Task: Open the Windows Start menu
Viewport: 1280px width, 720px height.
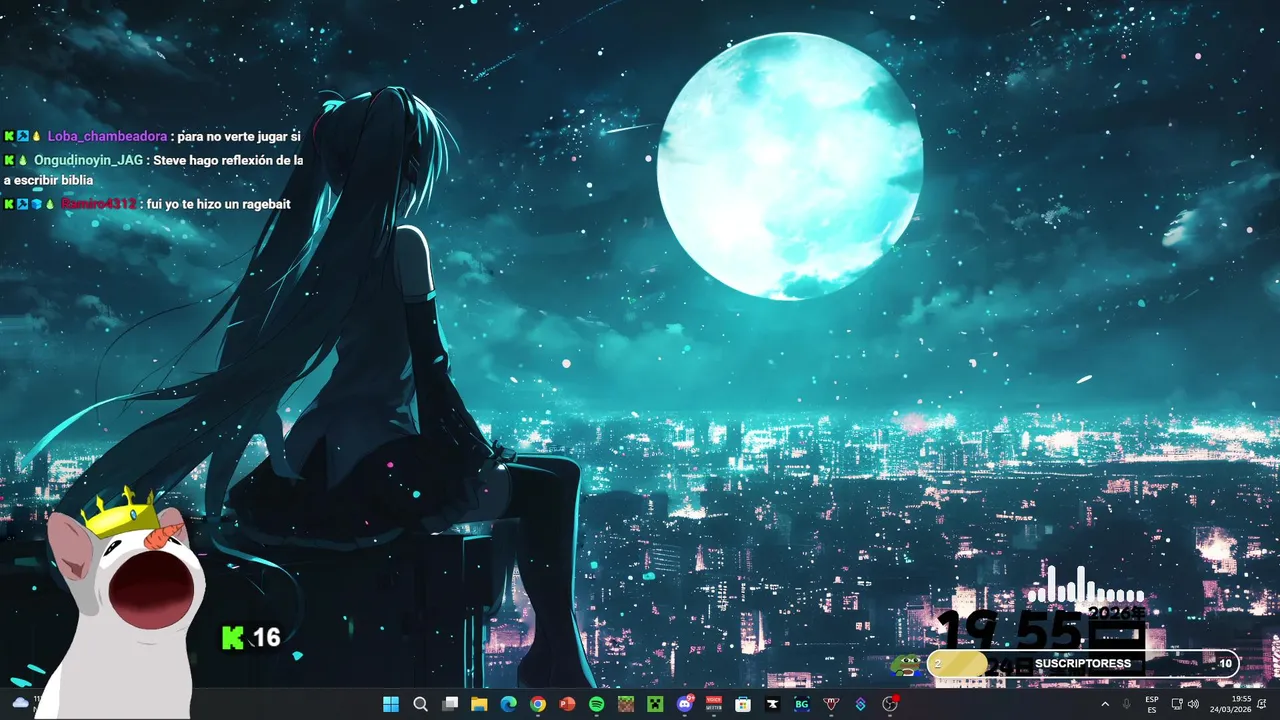Action: pos(391,704)
